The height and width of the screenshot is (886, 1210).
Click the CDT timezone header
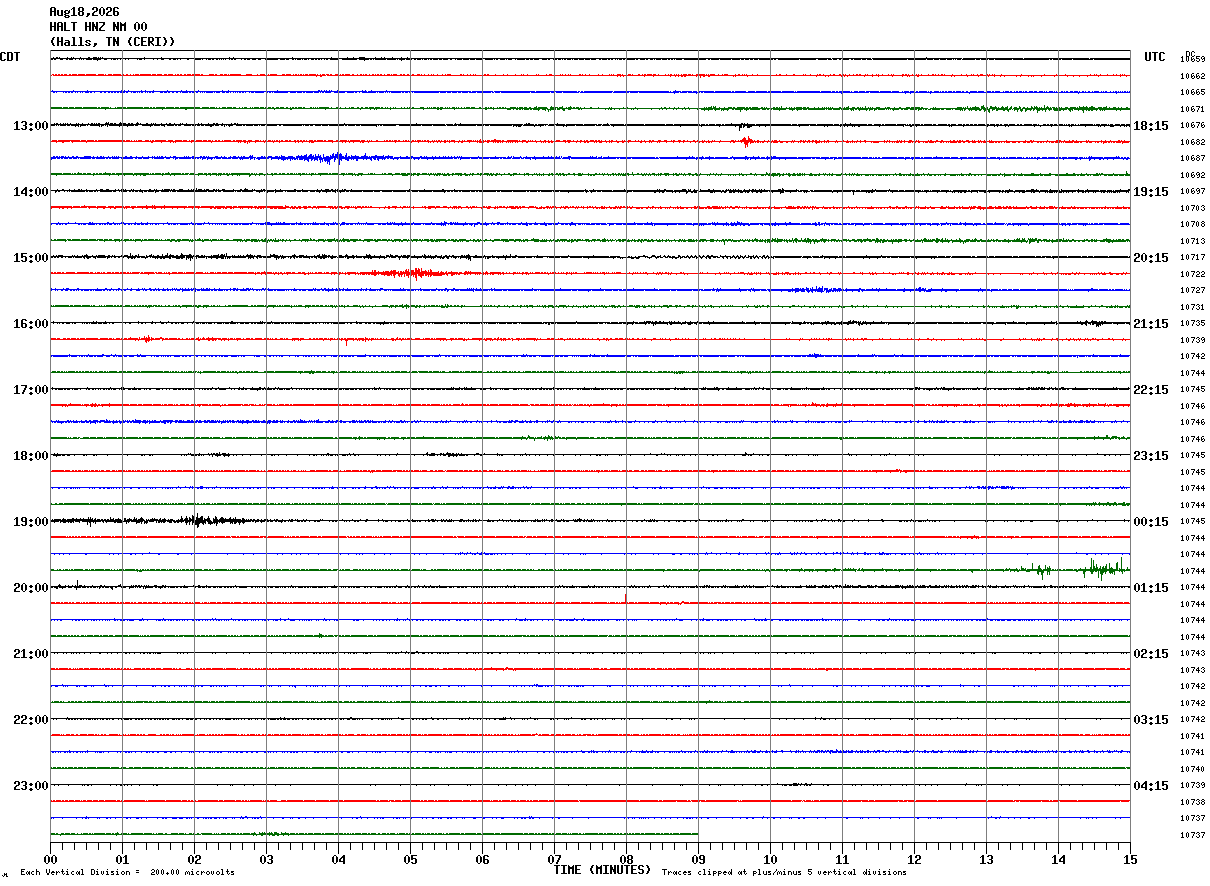(x=10, y=57)
